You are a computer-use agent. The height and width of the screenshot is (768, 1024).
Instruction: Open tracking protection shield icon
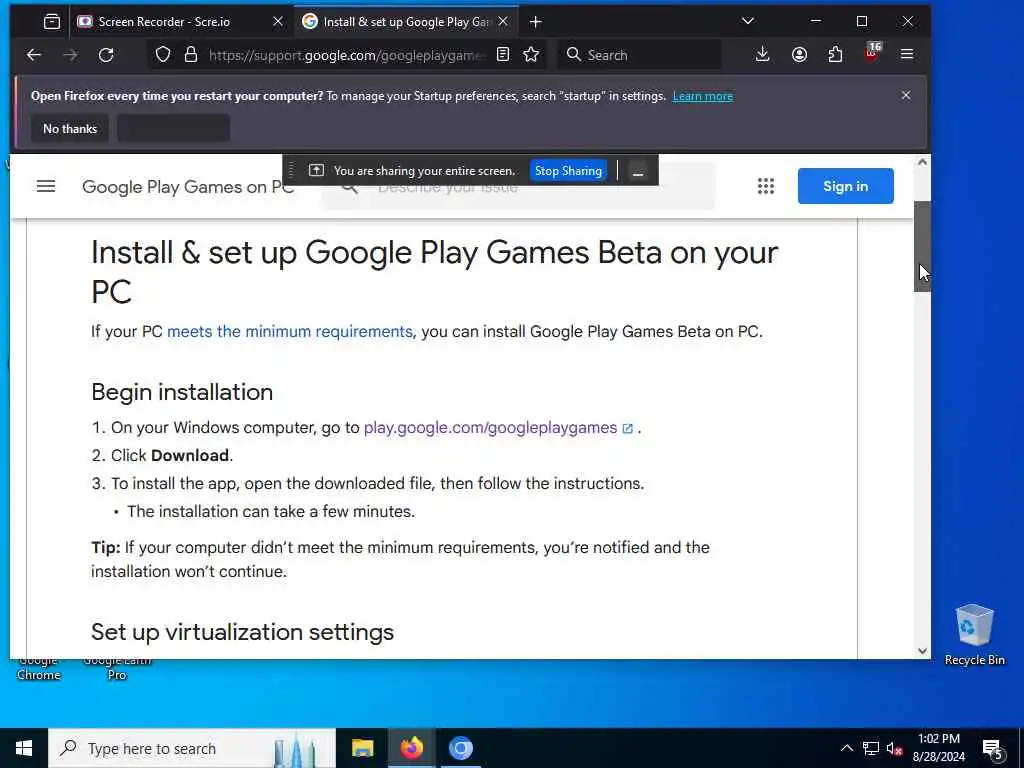163,55
